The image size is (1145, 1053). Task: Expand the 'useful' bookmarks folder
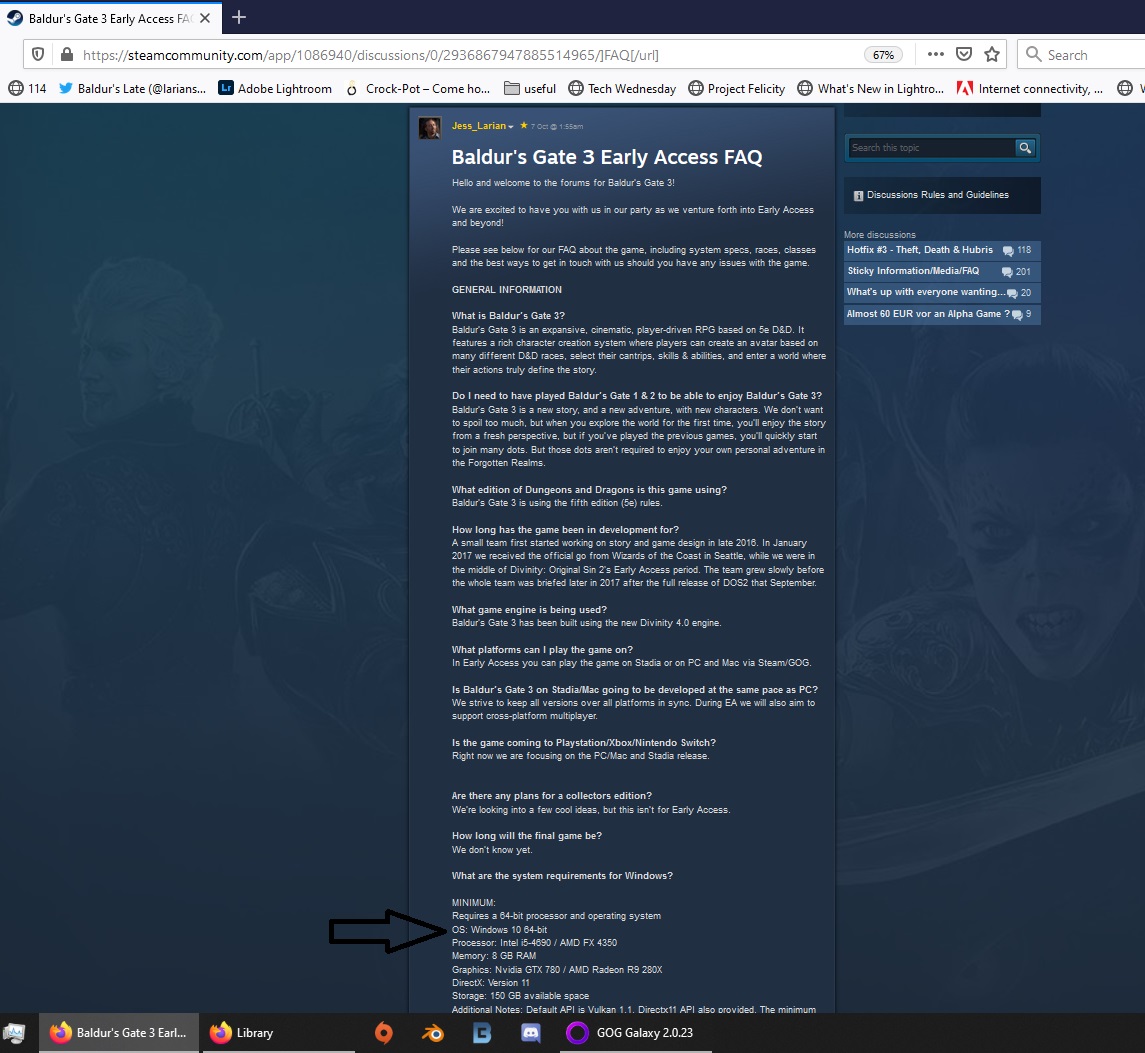coord(530,88)
